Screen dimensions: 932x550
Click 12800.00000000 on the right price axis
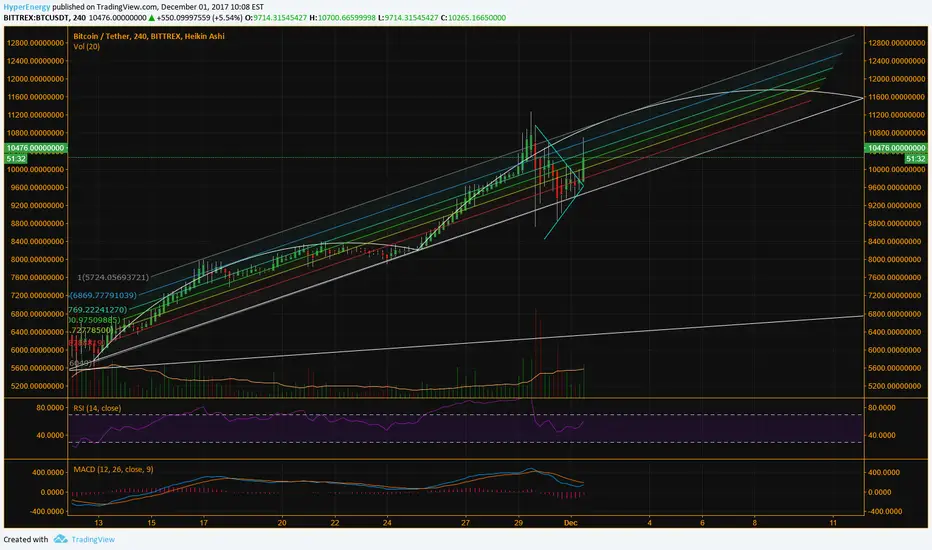pyautogui.click(x=898, y=43)
